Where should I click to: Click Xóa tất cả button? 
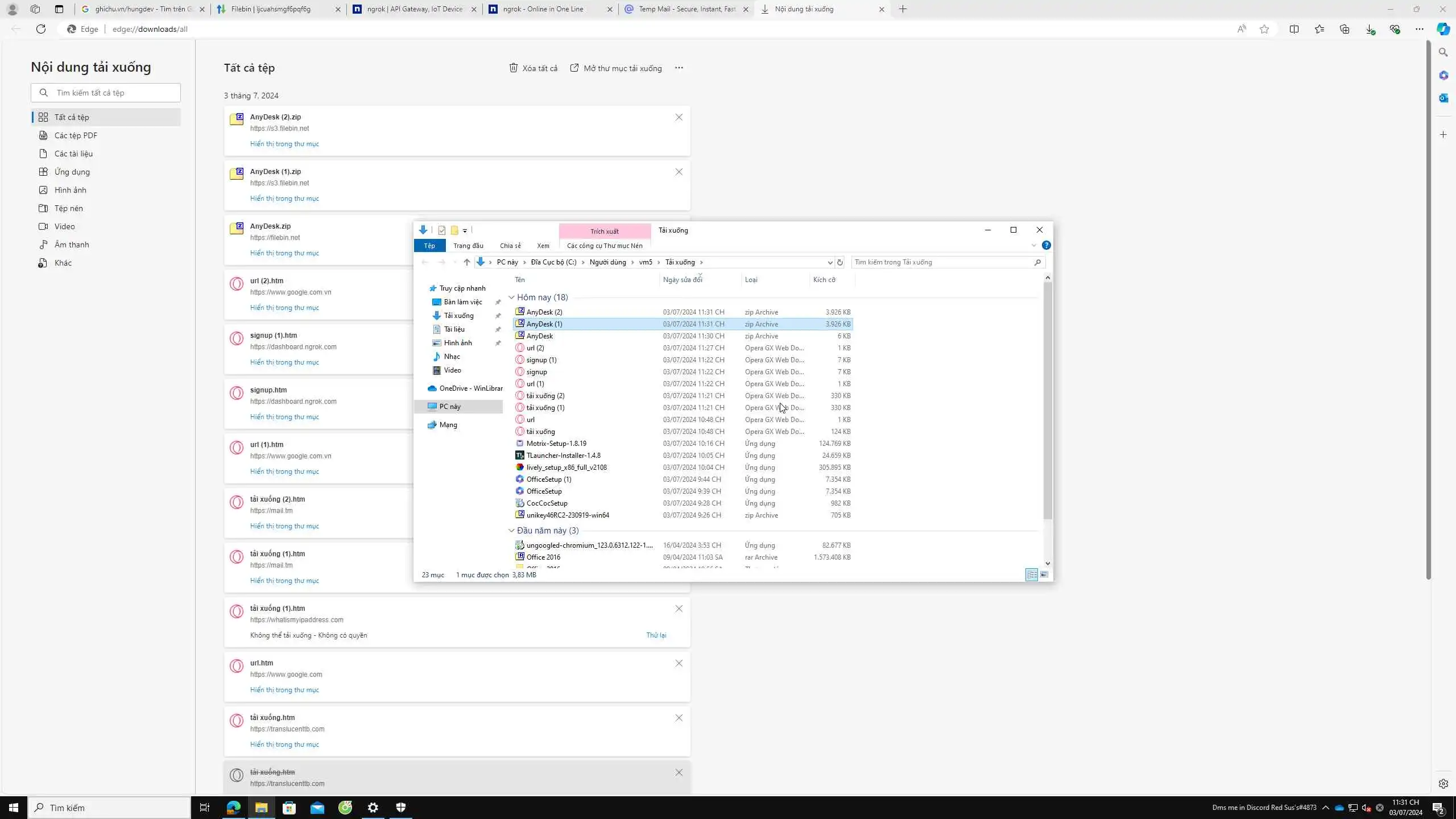pos(533,68)
